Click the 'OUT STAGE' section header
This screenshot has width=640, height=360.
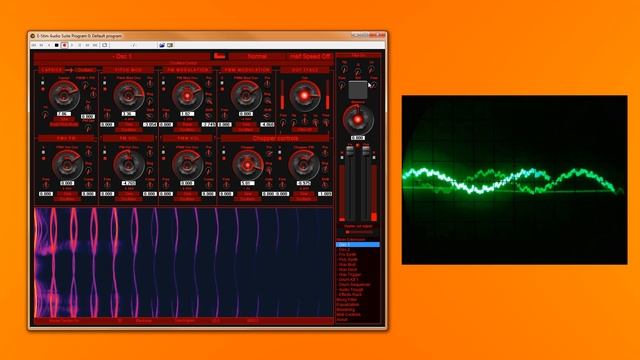click(x=304, y=70)
